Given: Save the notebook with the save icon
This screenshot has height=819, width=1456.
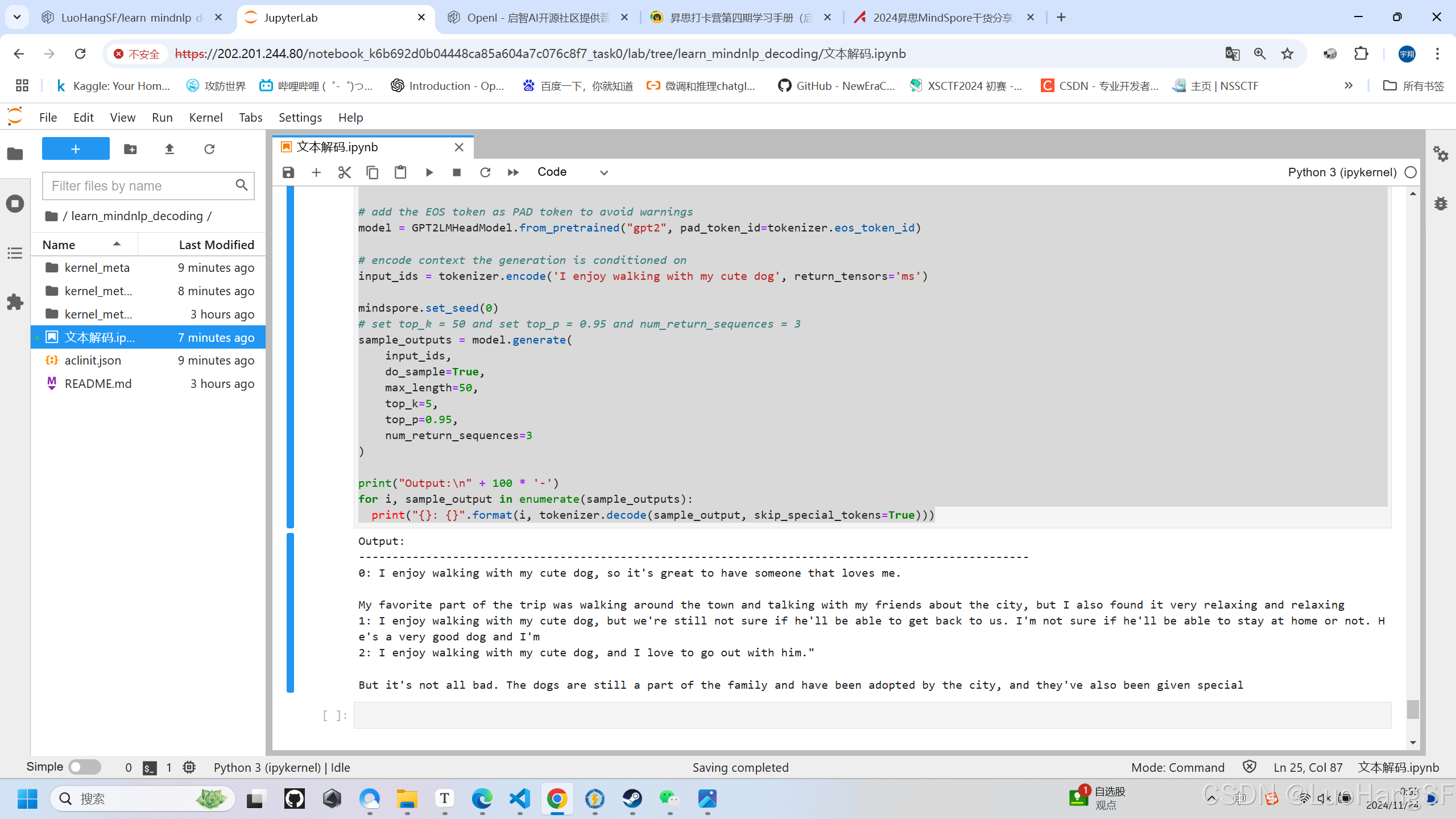Looking at the screenshot, I should [x=288, y=172].
